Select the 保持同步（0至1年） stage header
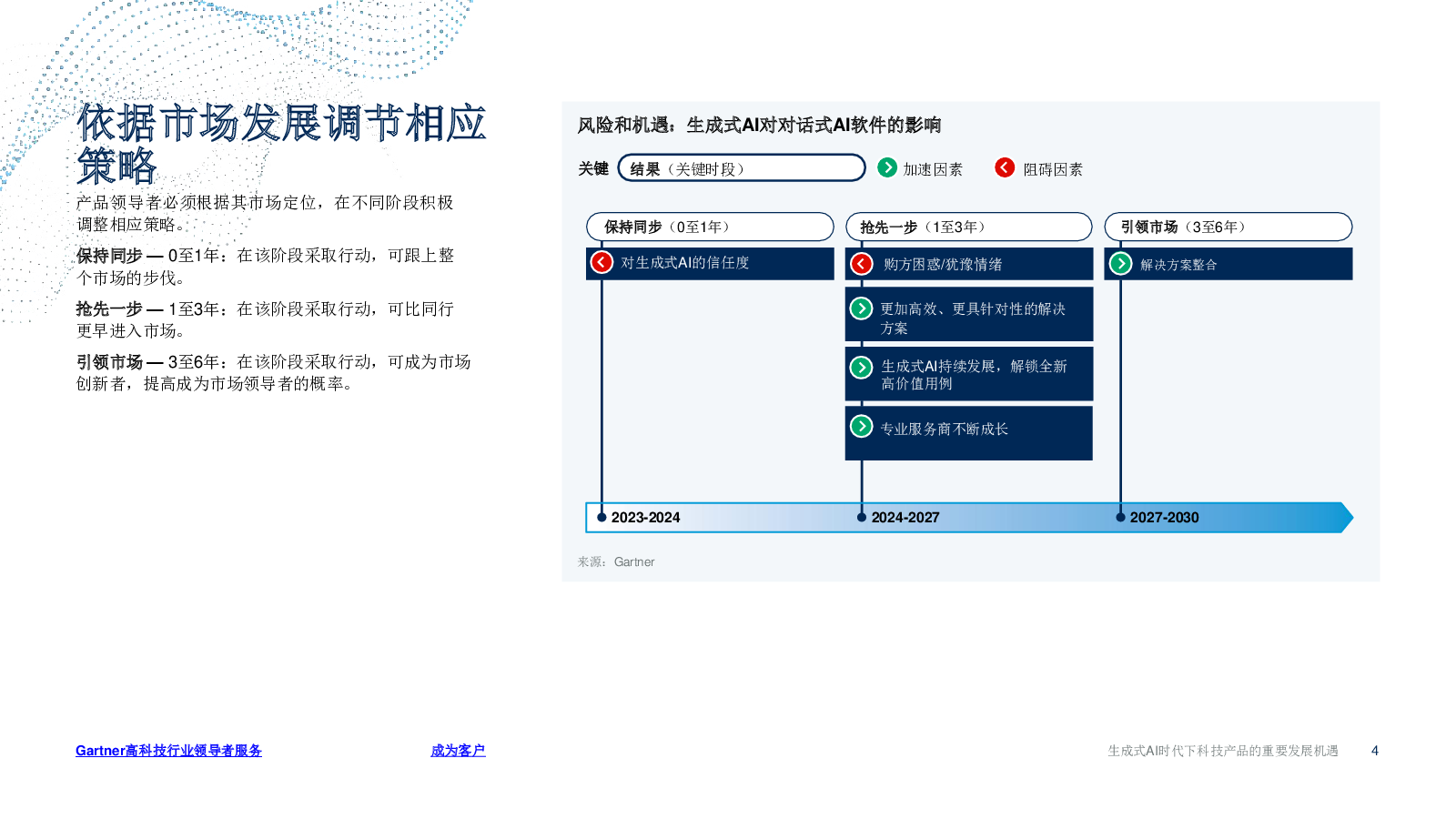 (710, 227)
